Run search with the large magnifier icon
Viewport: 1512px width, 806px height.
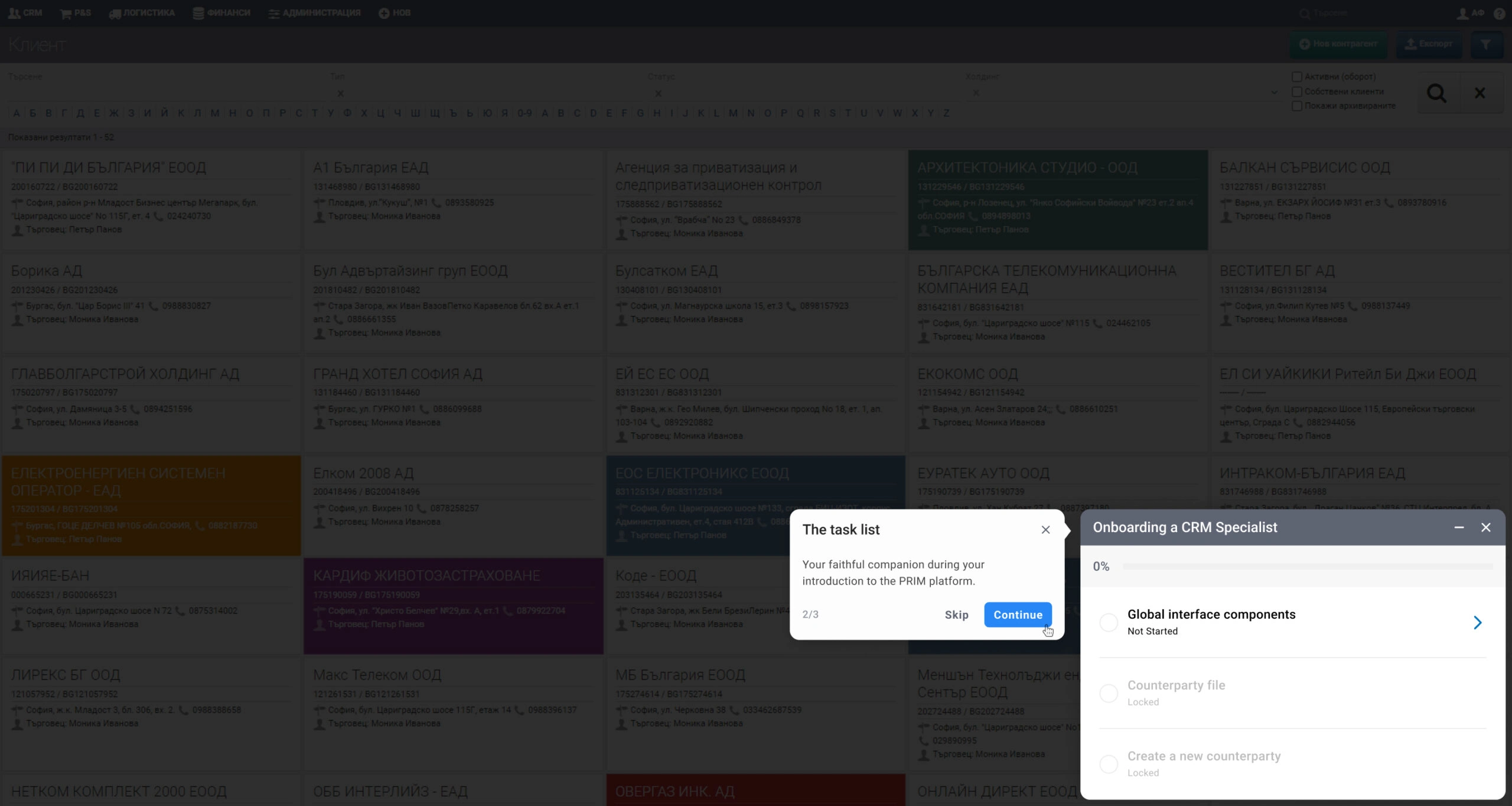pyautogui.click(x=1436, y=93)
